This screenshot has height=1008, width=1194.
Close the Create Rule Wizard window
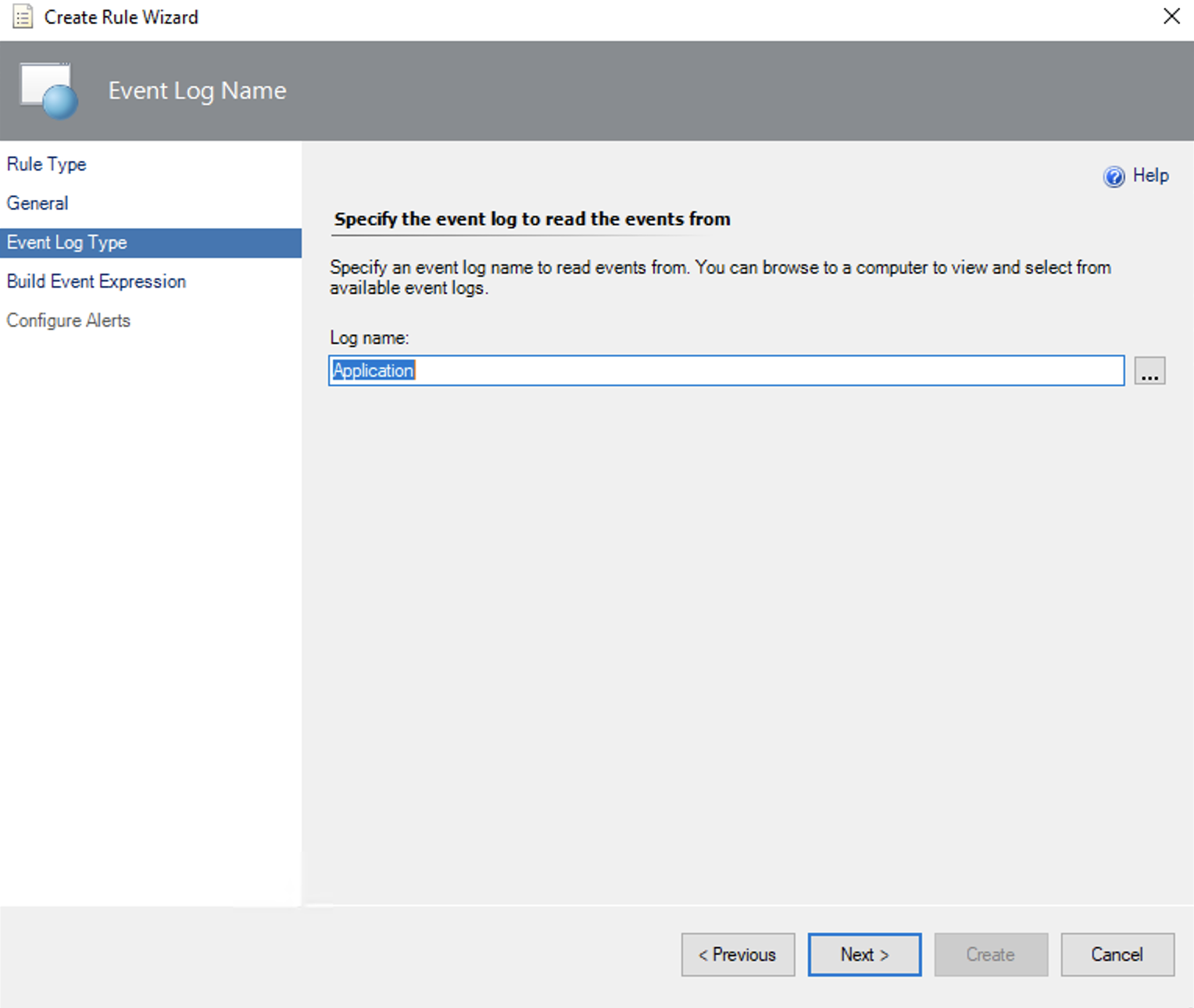[1172, 16]
